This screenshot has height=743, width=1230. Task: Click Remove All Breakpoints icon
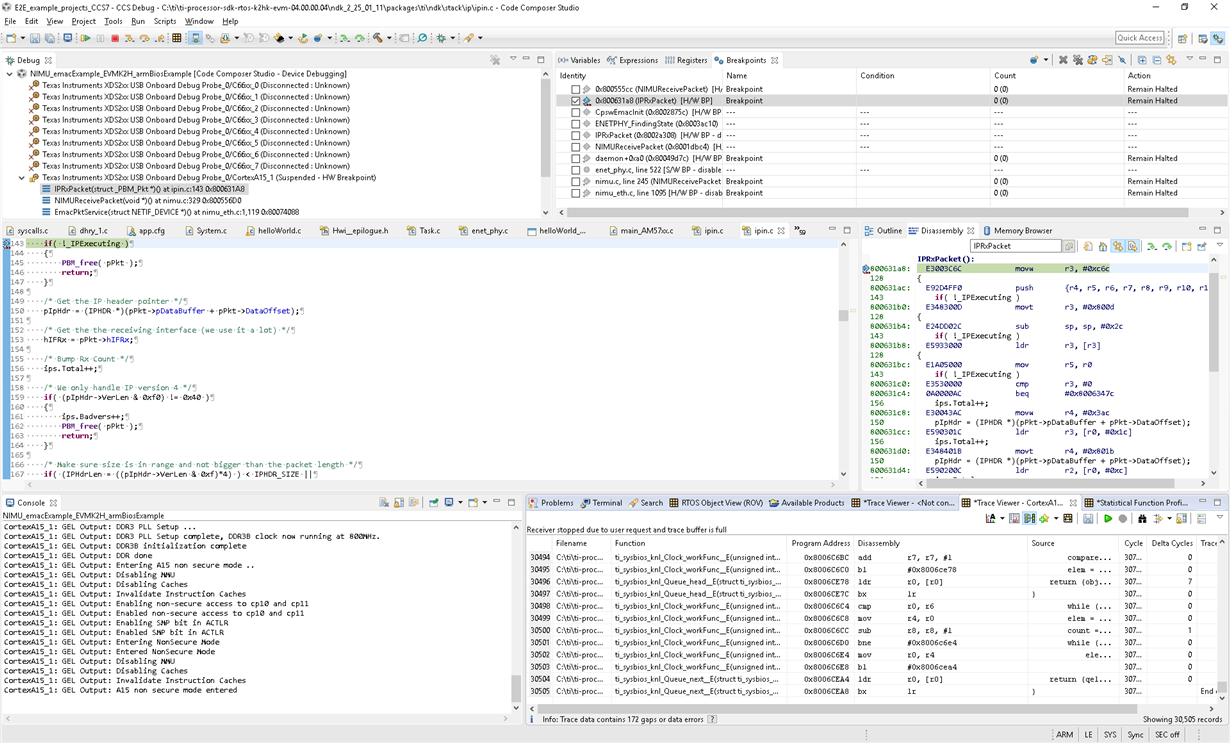[1078, 60]
